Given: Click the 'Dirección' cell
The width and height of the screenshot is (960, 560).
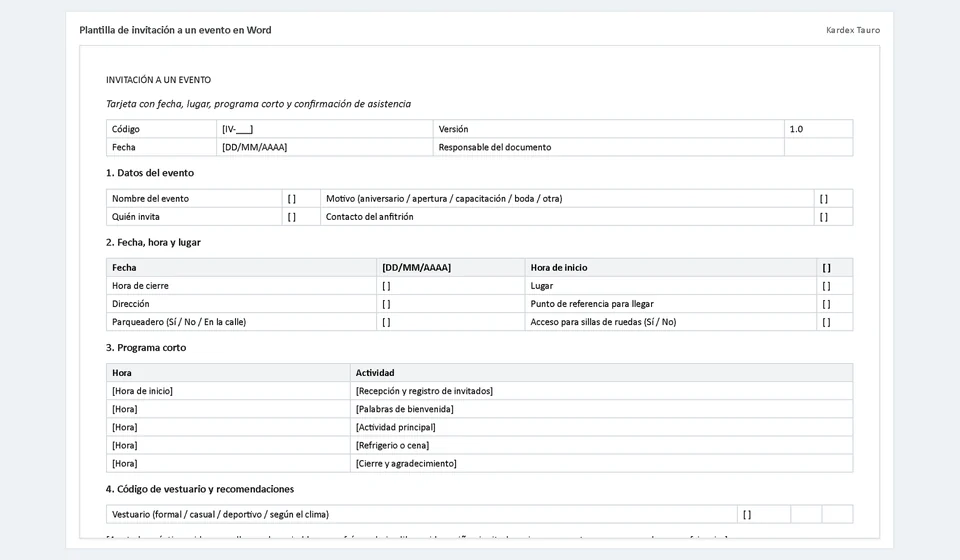Looking at the screenshot, I should click(241, 304).
